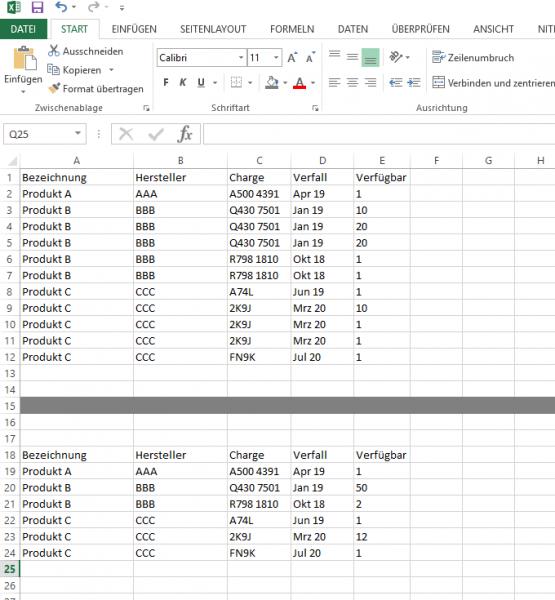Viewport: 555px width, 600px height.
Task: Click into the formula bar input
Action: 379,134
